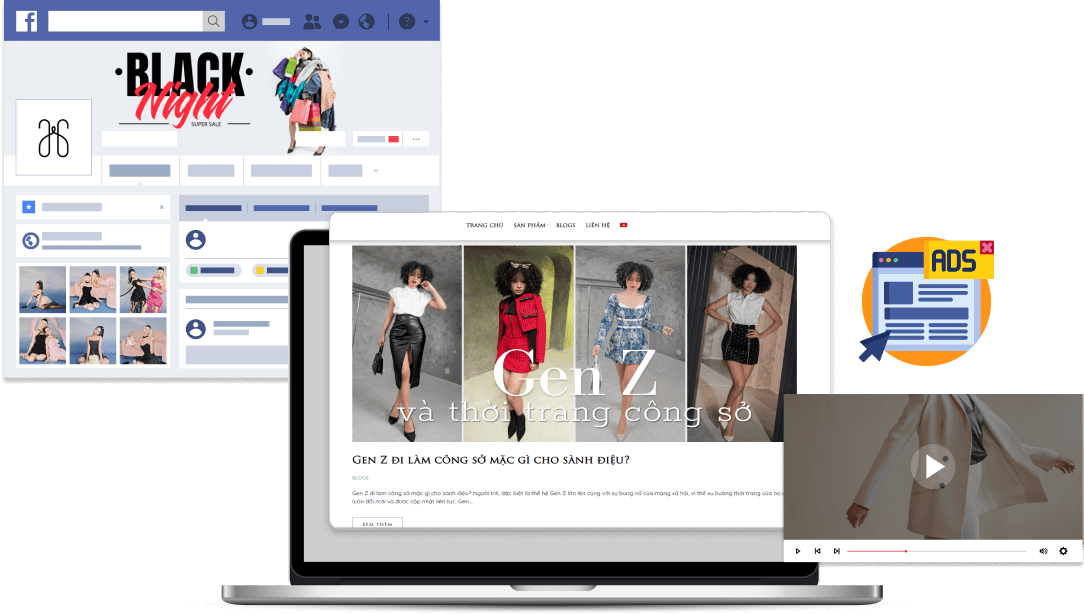Mute the video with speaker icon
The image size is (1084, 614).
1043,551
